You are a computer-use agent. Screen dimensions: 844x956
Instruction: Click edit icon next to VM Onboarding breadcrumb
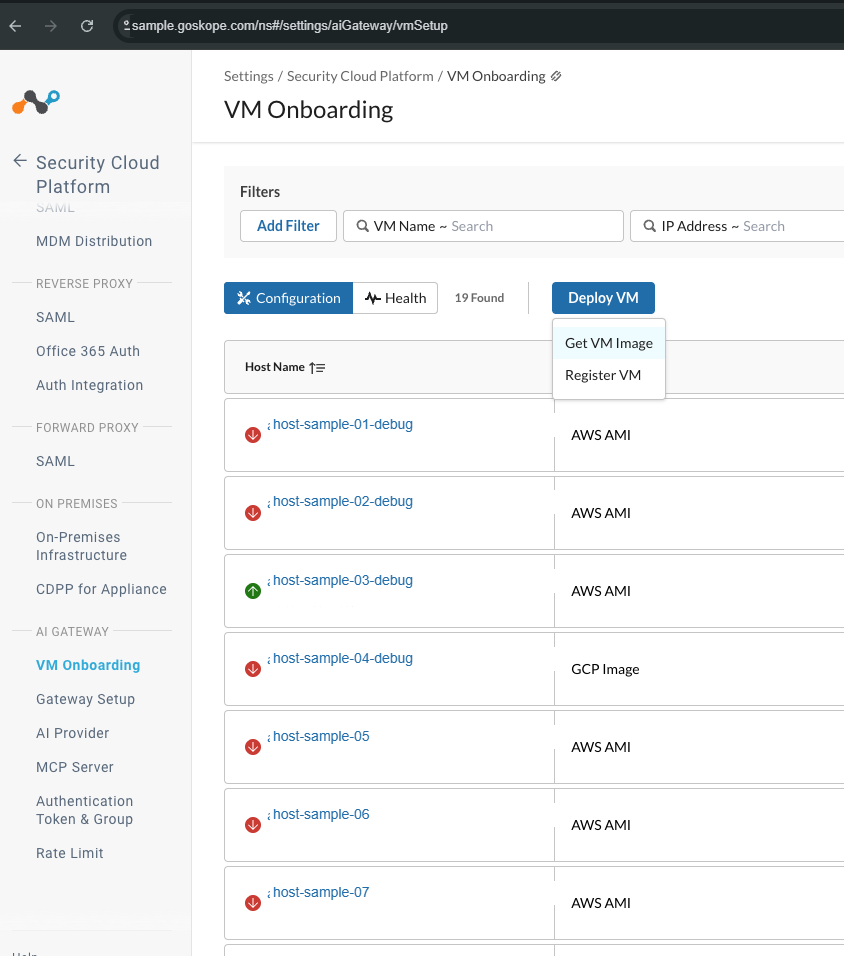556,76
